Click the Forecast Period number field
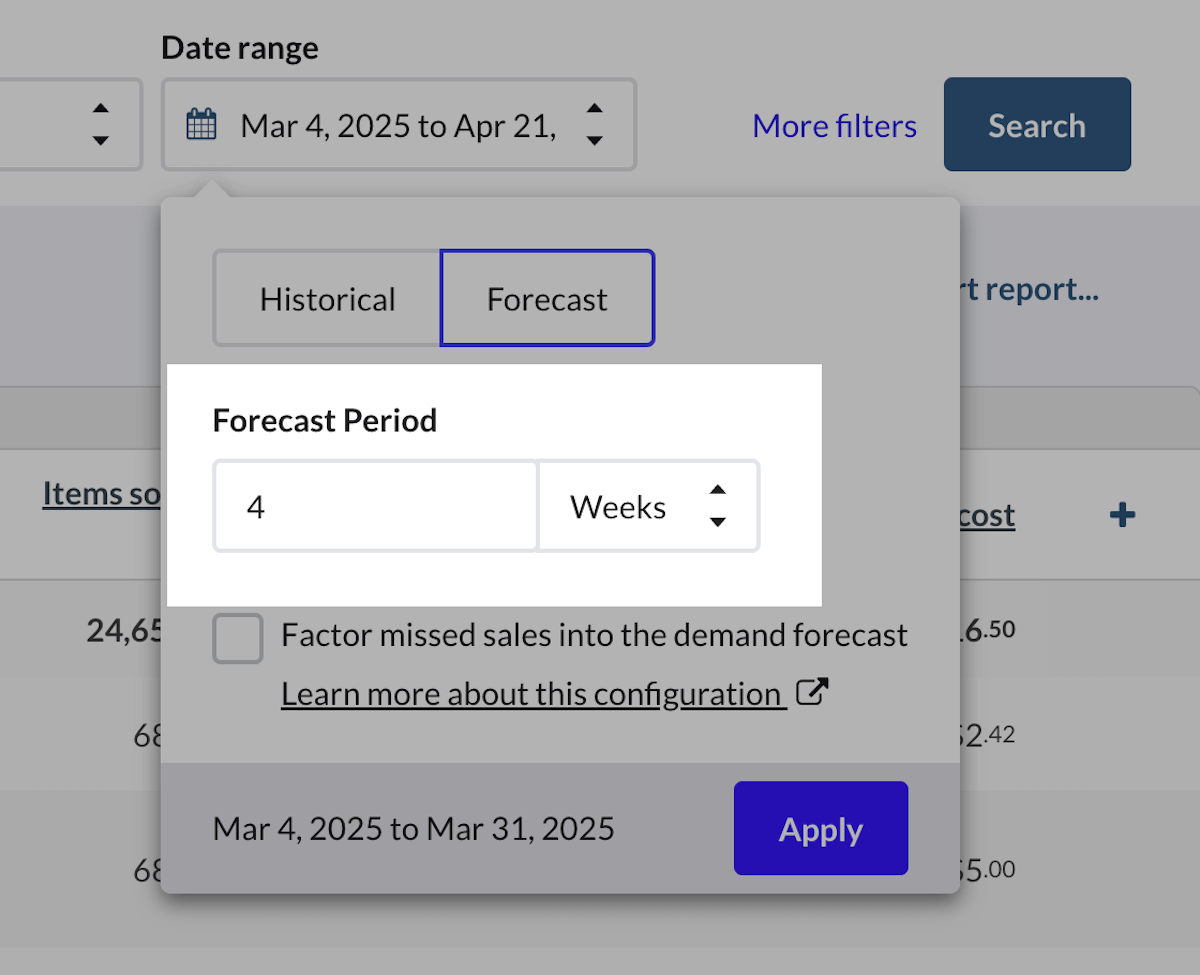Screen dimensions: 1200x975 point(375,506)
